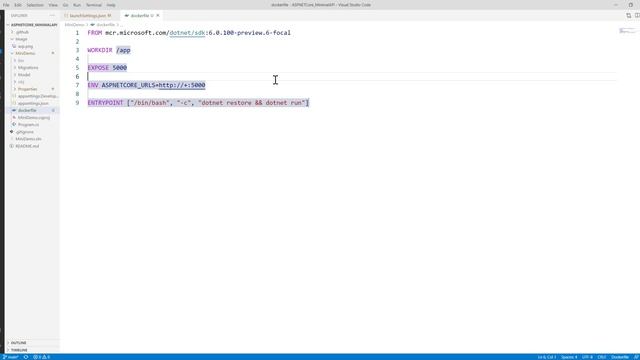Click the EXPOSE 5000 line
640x360 pixels.
pos(107,68)
